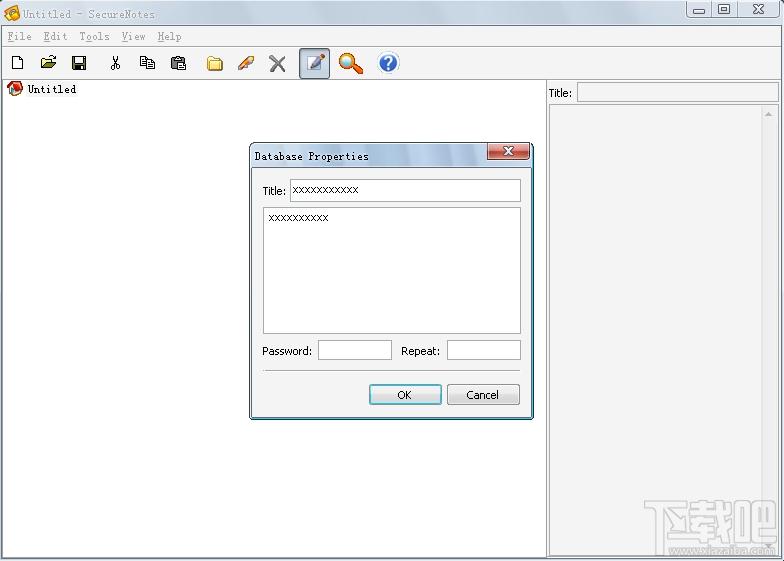Close the Database Properties dialog
The height and width of the screenshot is (561, 784).
(x=508, y=151)
